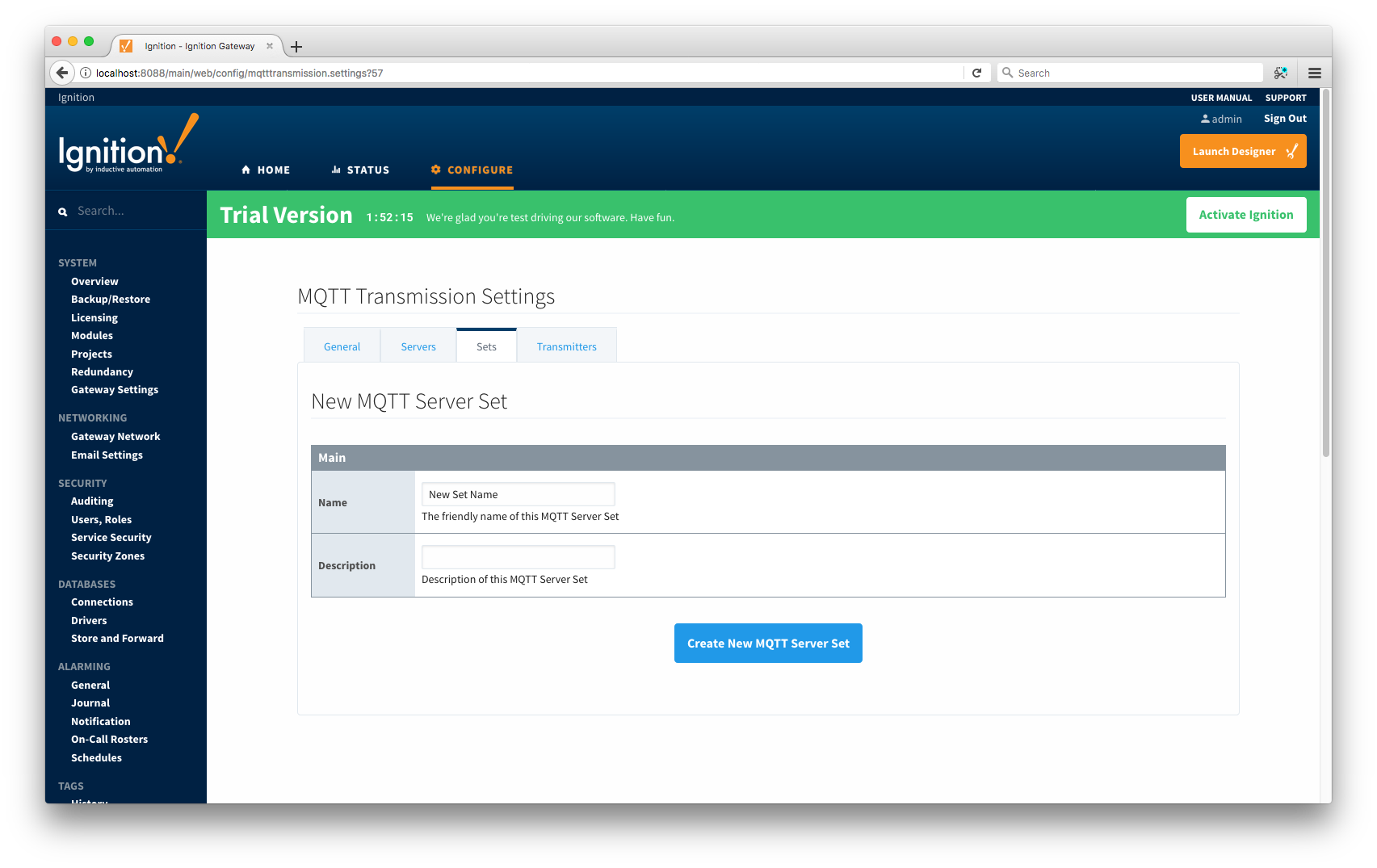
Task: Click the page vertical scrollbar
Action: 1325,275
